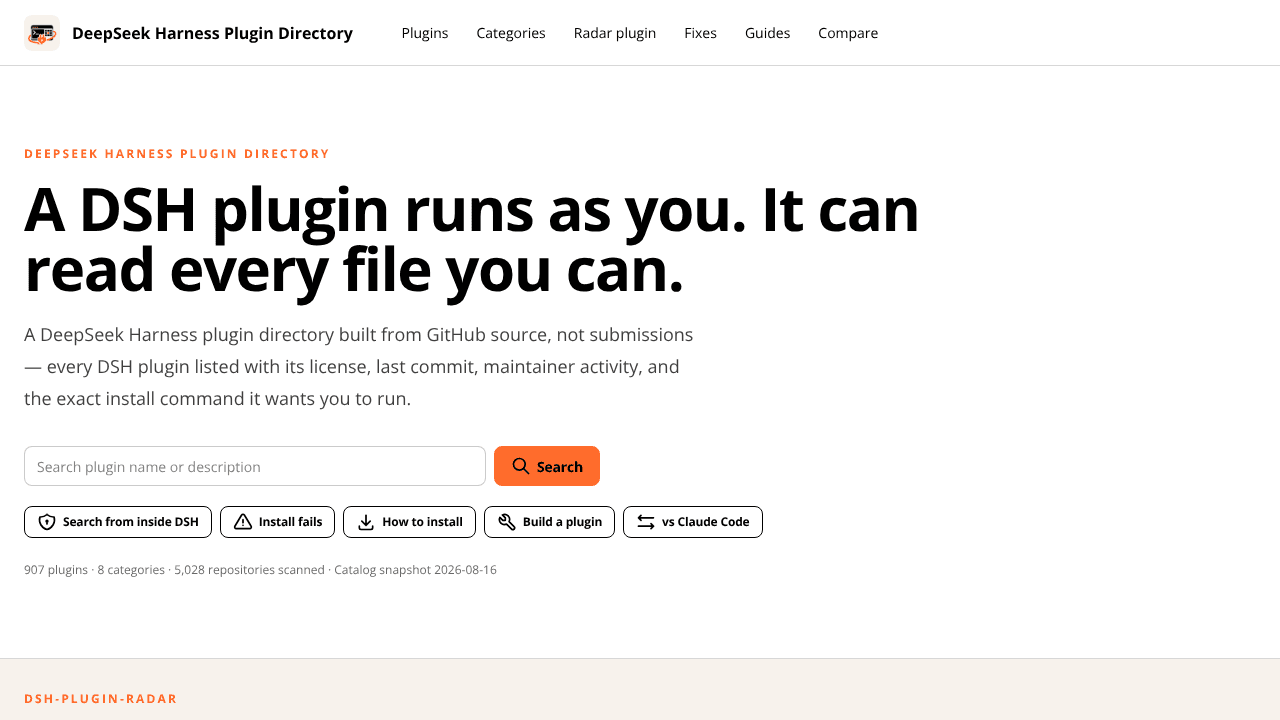
Task: Click the DeepSeek Harness logo icon
Action: click(42, 33)
